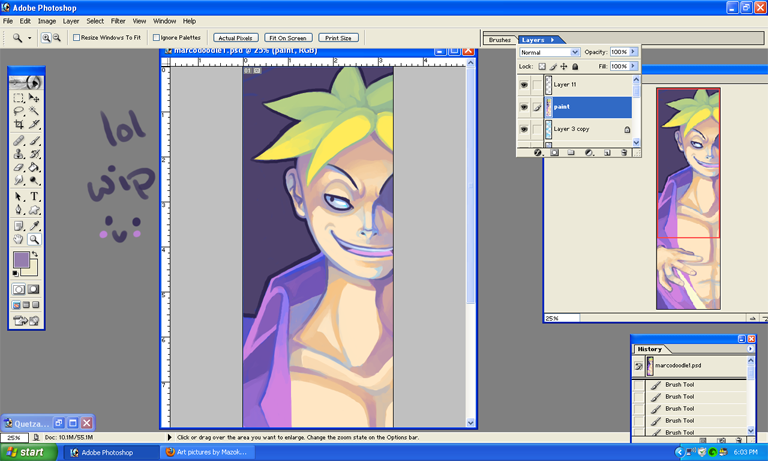Open the Image menu
Screen dimensions: 768x461
(47, 21)
